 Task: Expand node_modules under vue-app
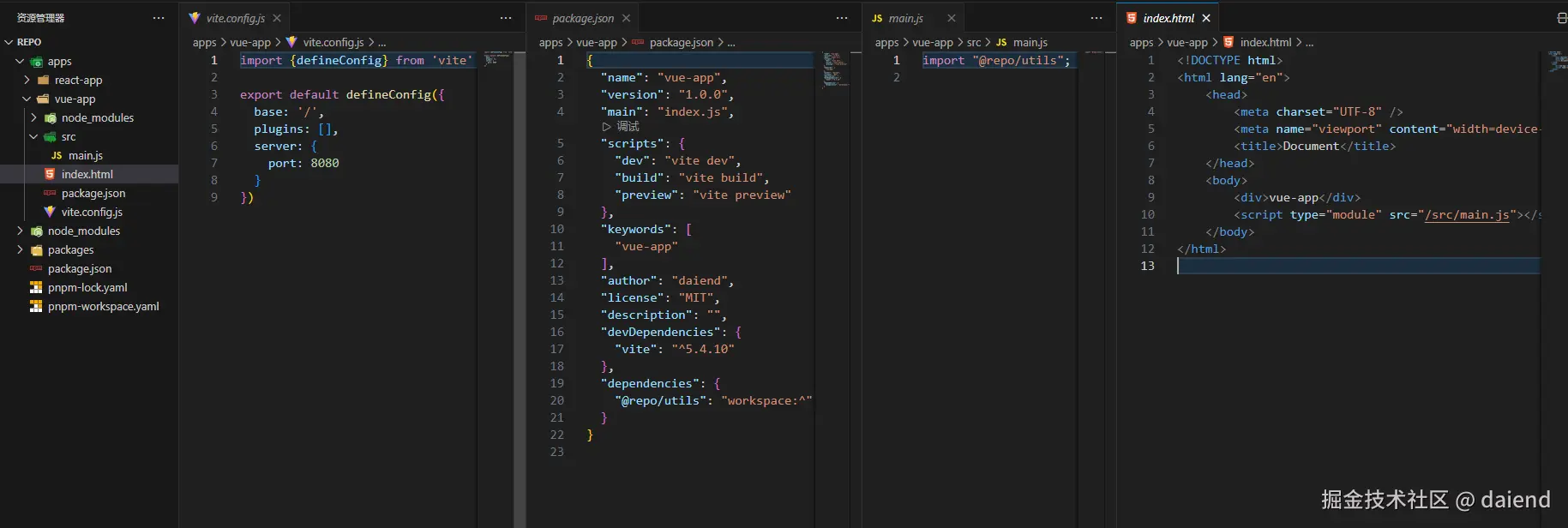pyautogui.click(x=33, y=117)
